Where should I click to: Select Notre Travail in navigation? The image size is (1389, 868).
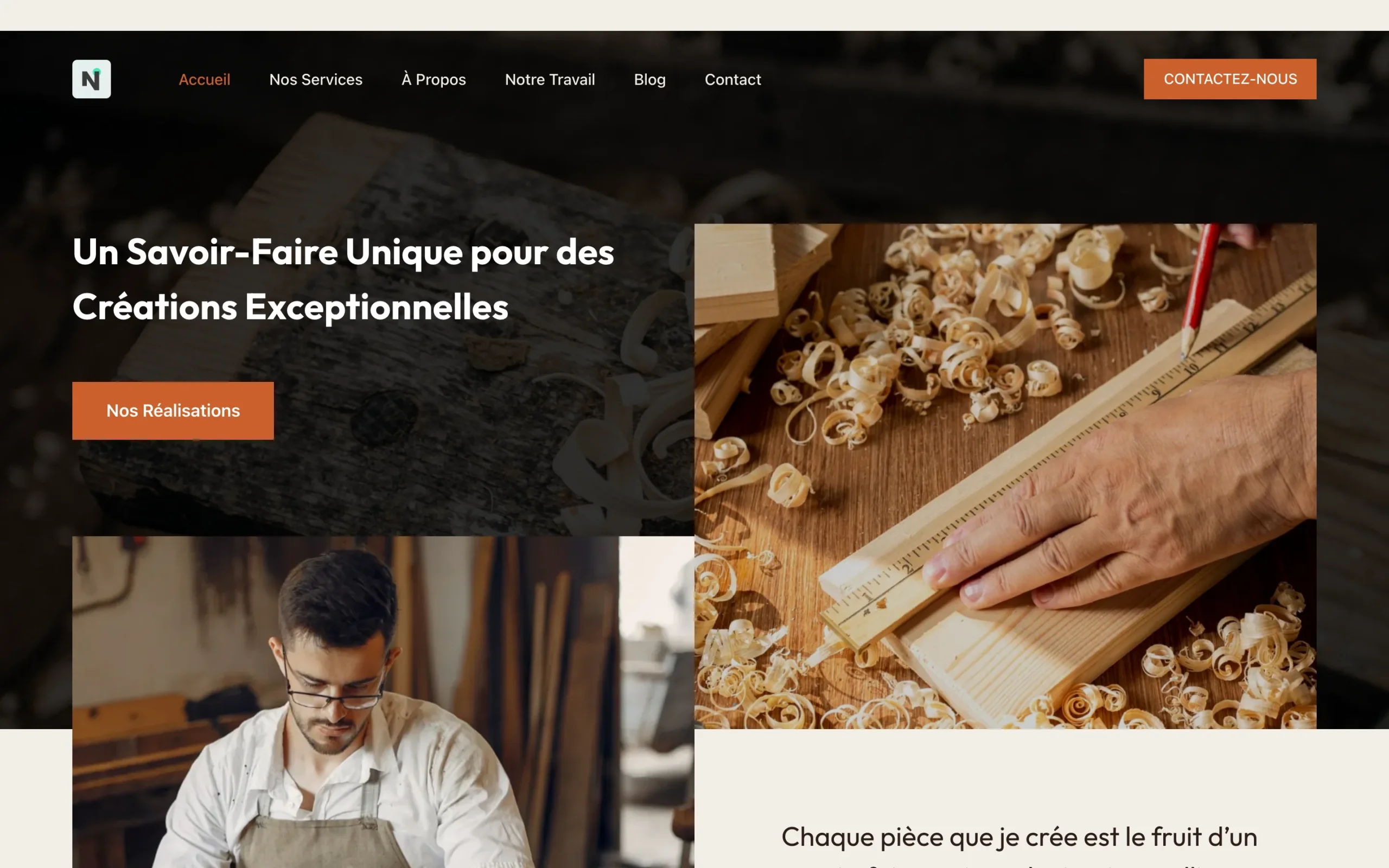click(550, 79)
